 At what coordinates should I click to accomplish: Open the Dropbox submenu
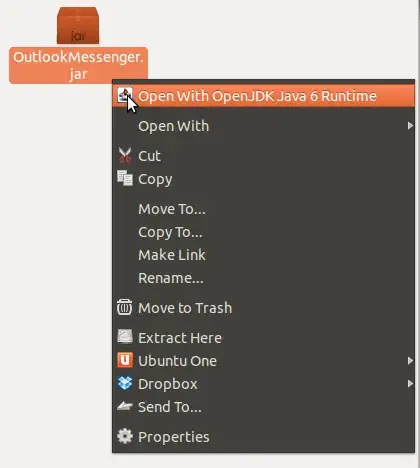[x=263, y=384]
